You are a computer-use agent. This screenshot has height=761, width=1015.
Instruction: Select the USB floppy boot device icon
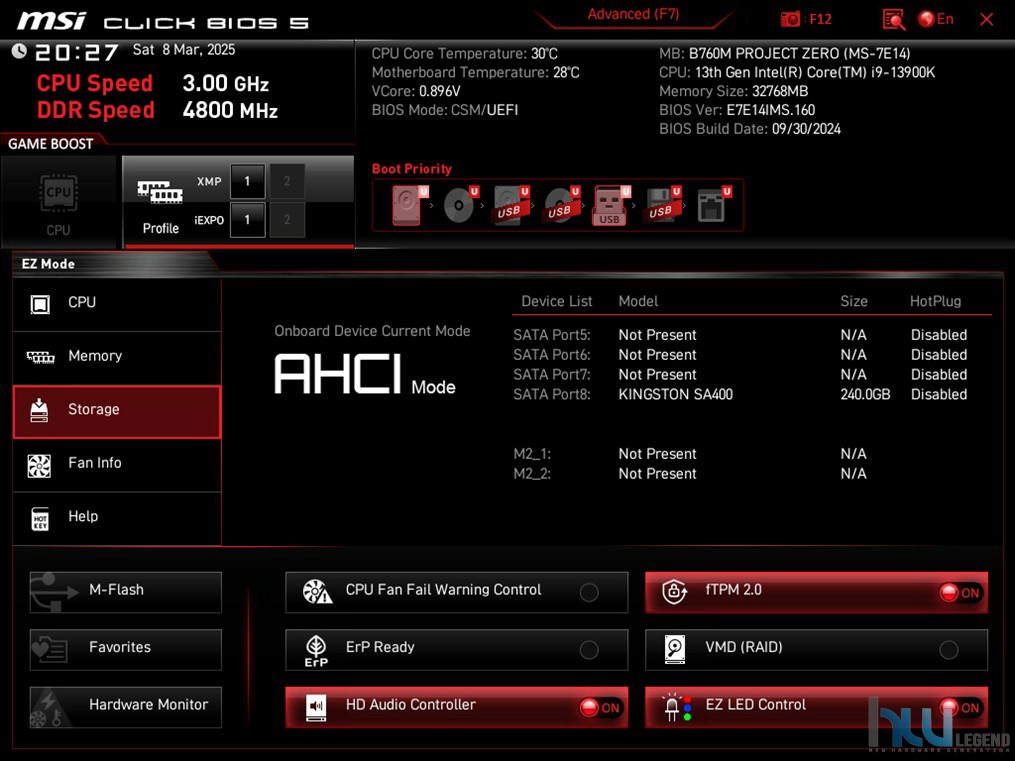click(662, 205)
